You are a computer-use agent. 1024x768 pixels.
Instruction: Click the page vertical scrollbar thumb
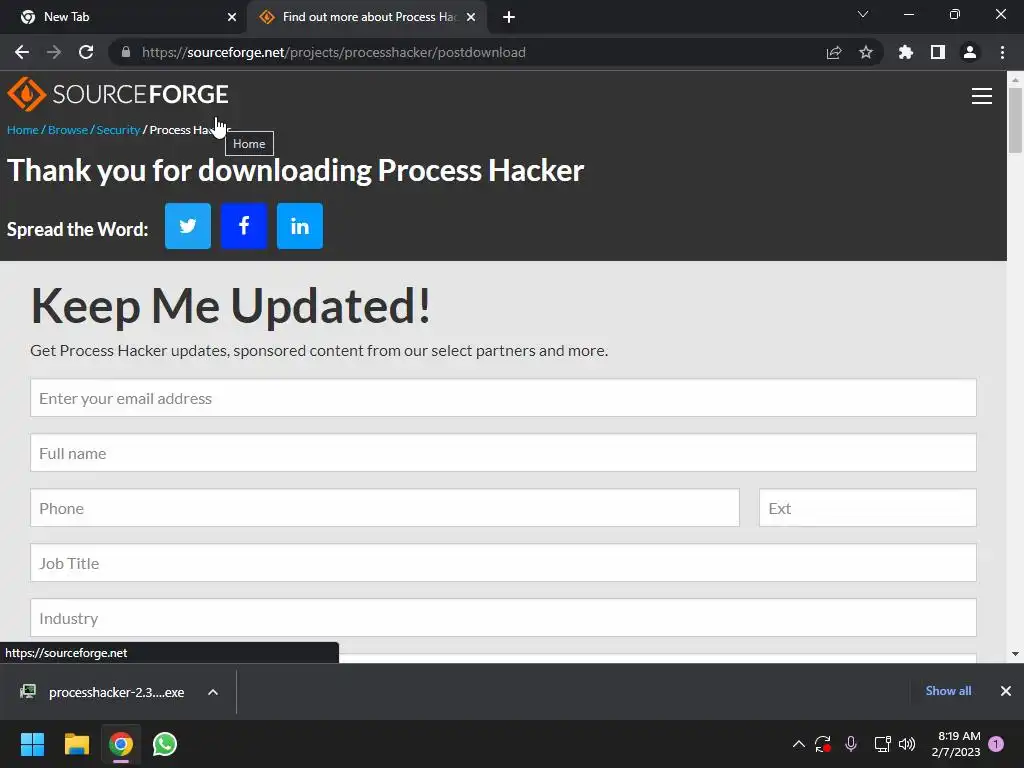(x=1015, y=120)
